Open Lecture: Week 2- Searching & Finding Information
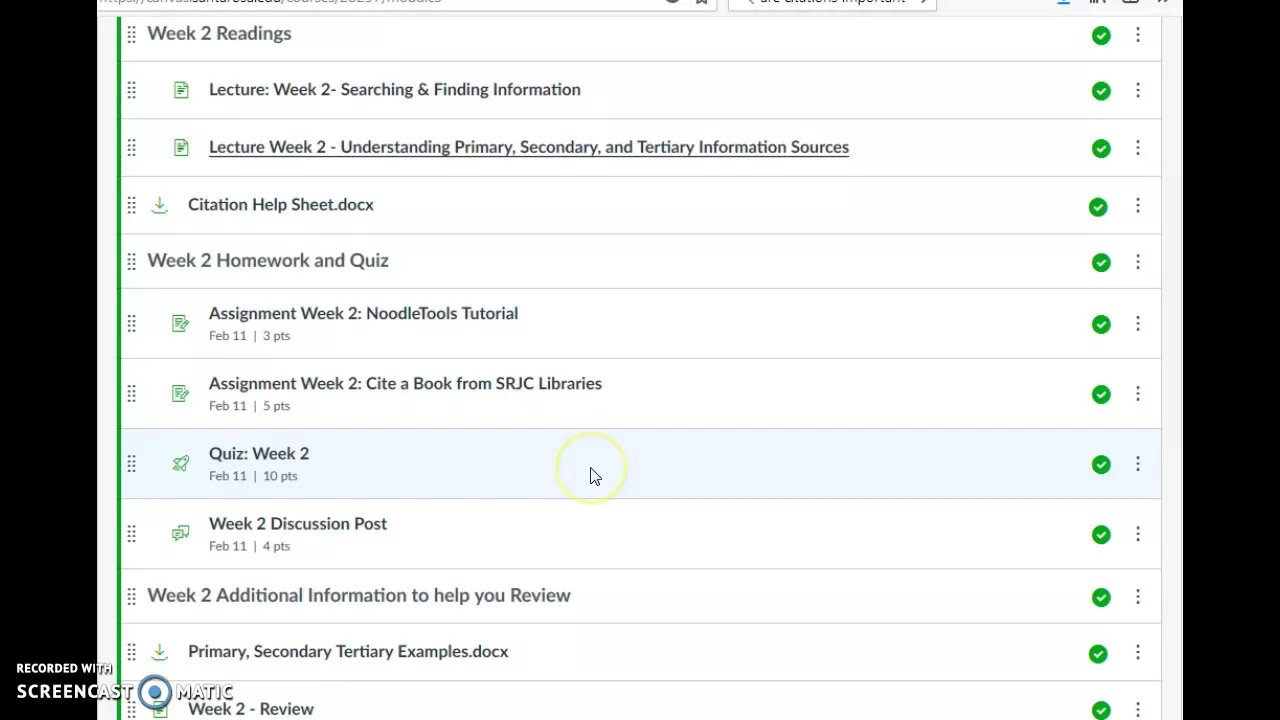1280x720 pixels. click(394, 90)
